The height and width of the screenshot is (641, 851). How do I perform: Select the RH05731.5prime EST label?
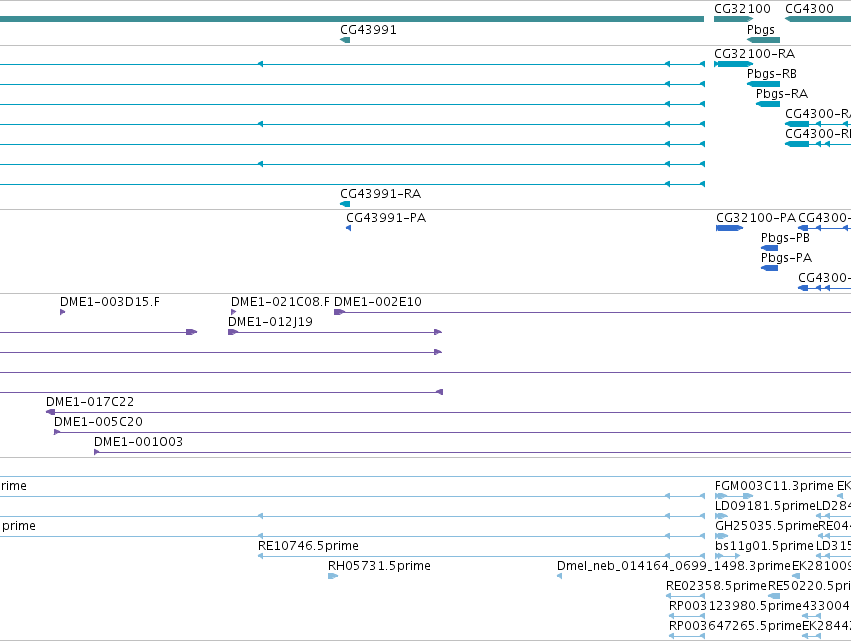[379, 566]
